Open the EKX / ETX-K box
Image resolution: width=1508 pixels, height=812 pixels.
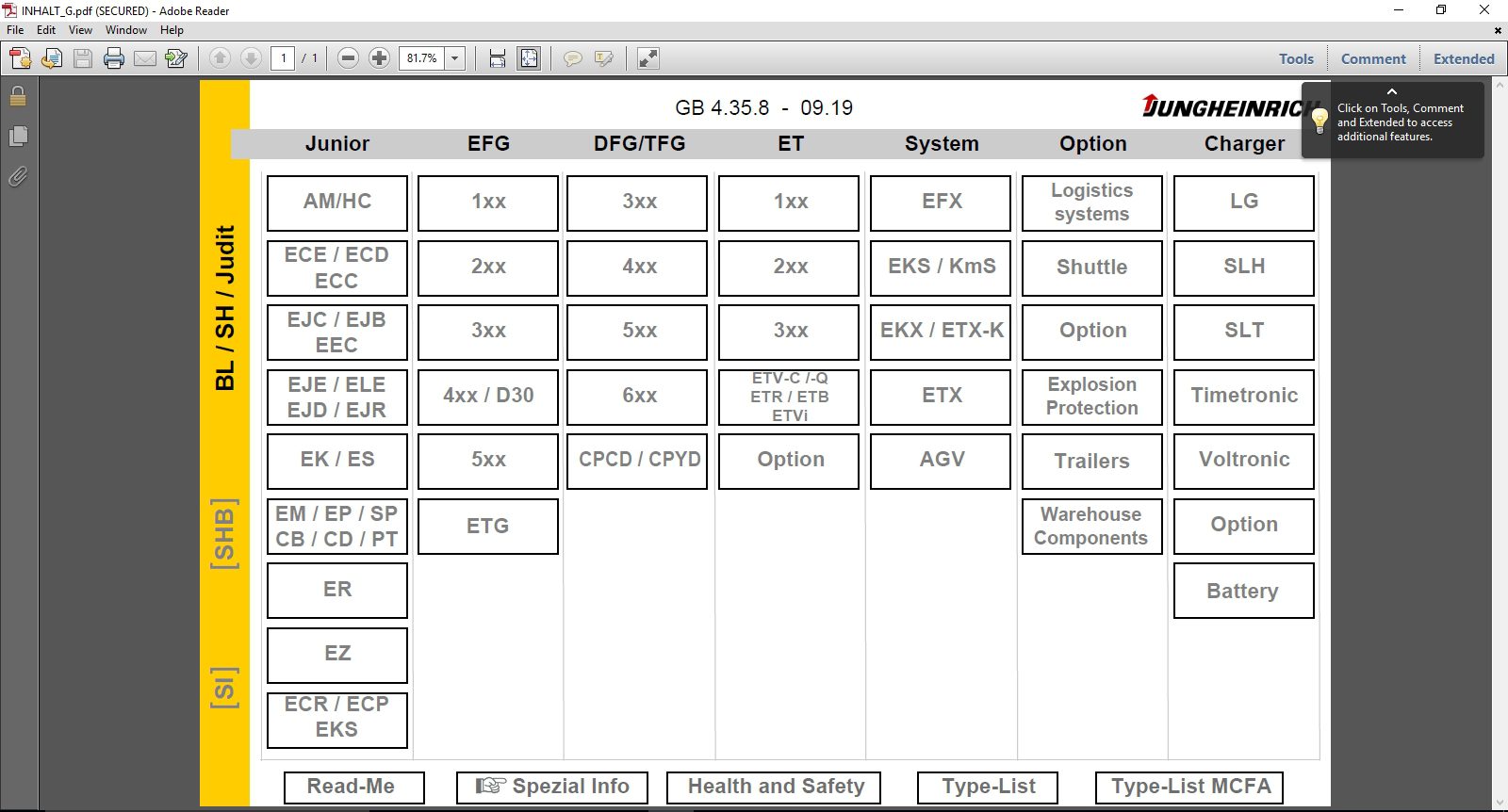(941, 332)
